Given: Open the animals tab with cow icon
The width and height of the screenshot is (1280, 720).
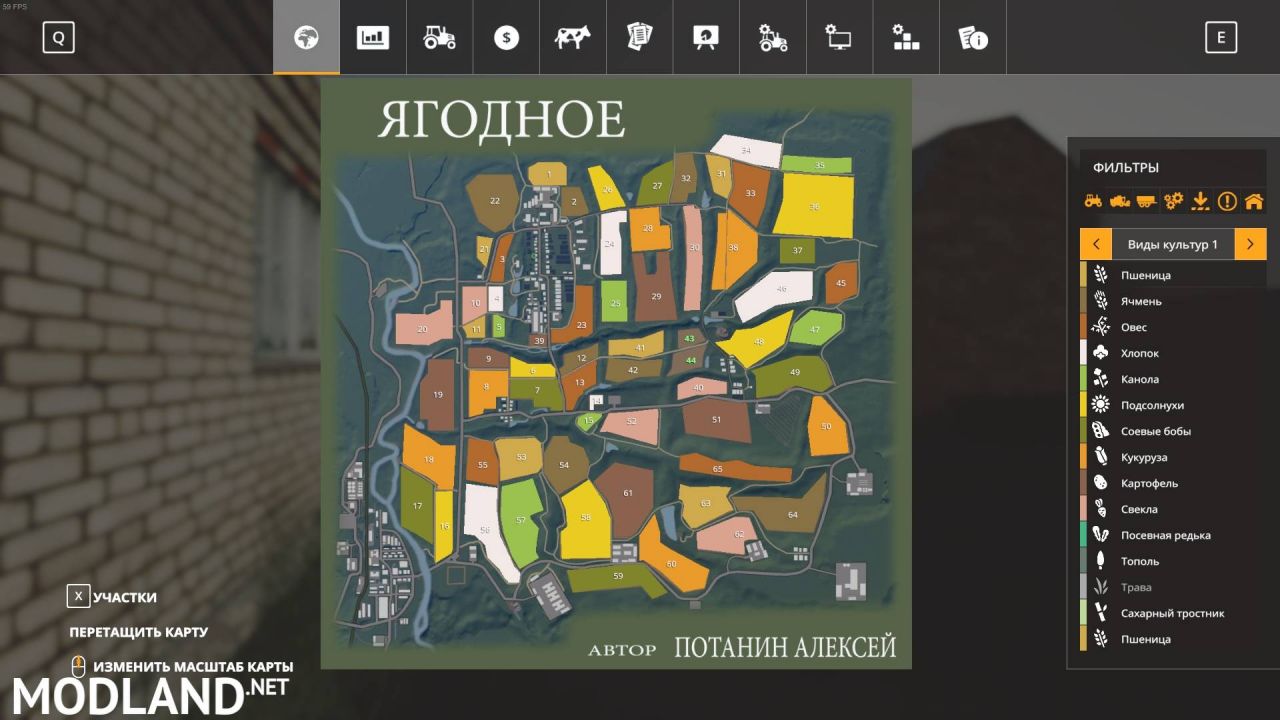Looking at the screenshot, I should tap(573, 38).
